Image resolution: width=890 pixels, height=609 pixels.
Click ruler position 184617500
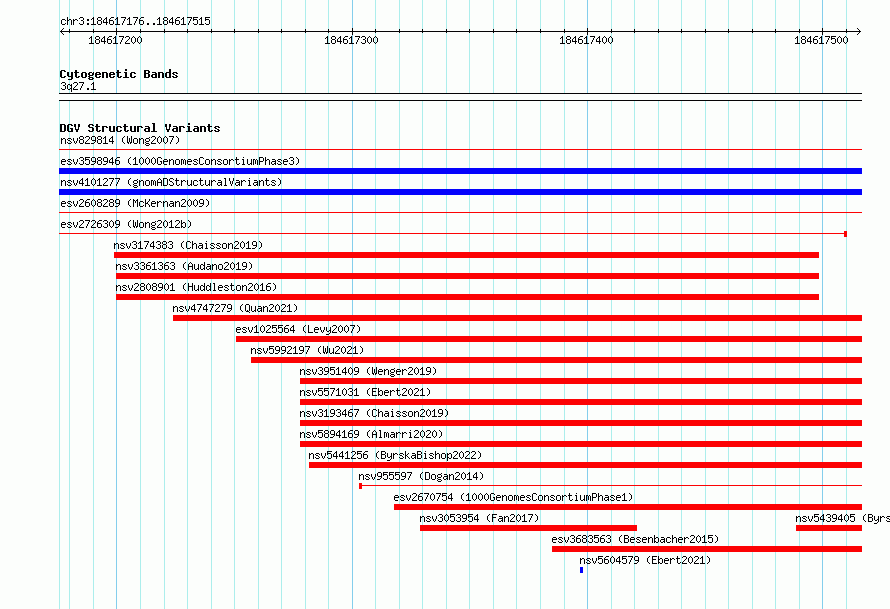pyautogui.click(x=821, y=40)
